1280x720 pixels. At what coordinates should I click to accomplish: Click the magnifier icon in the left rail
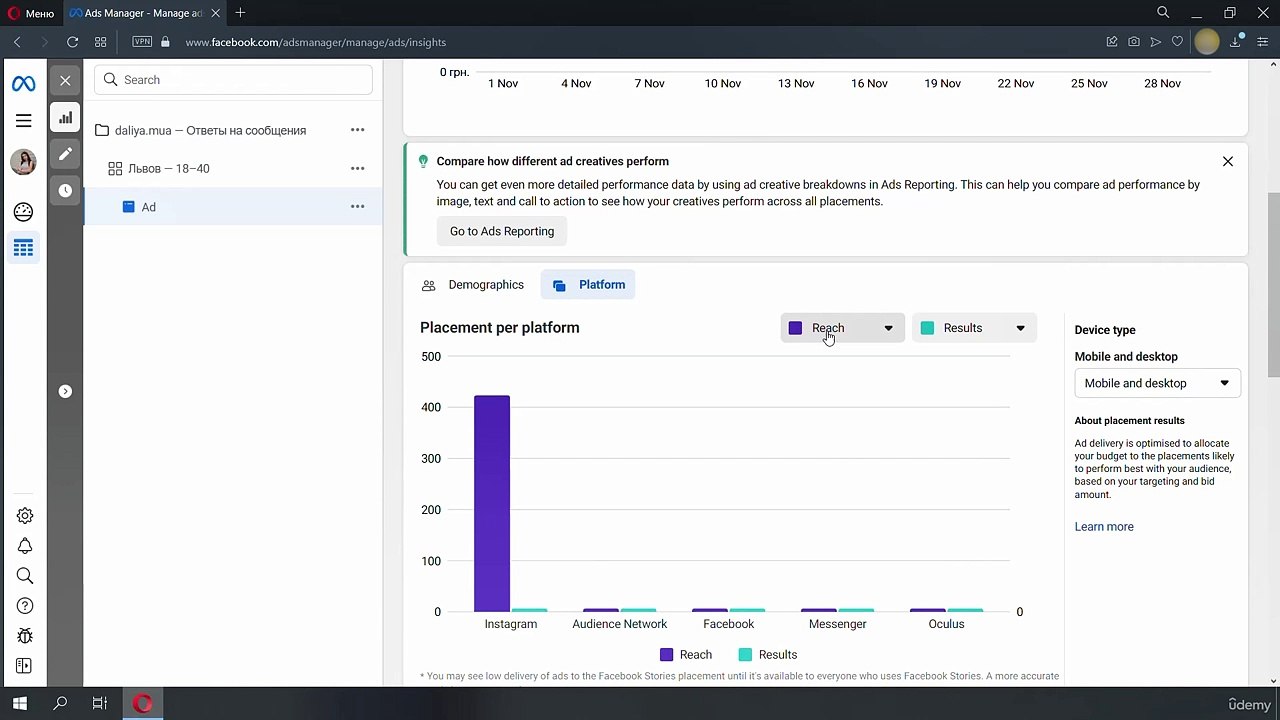click(x=25, y=576)
